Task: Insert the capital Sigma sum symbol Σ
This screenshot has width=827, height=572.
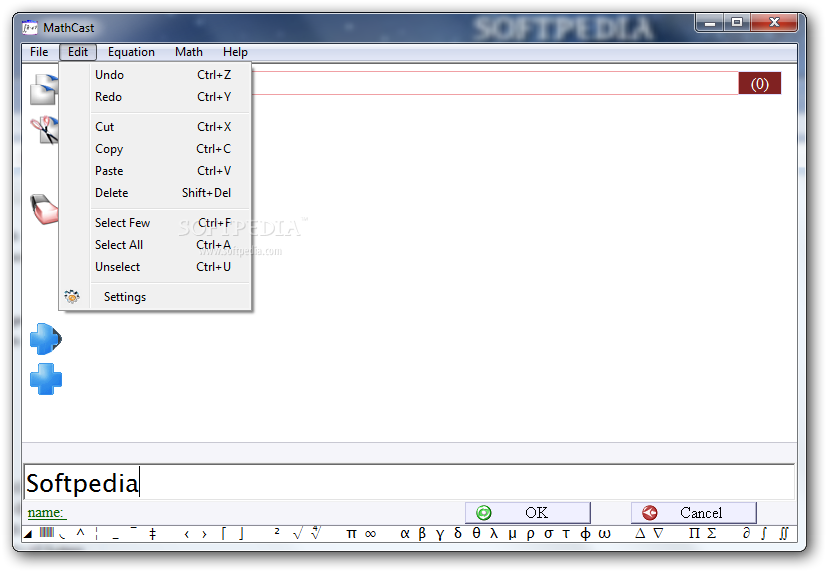Action: 711,533
